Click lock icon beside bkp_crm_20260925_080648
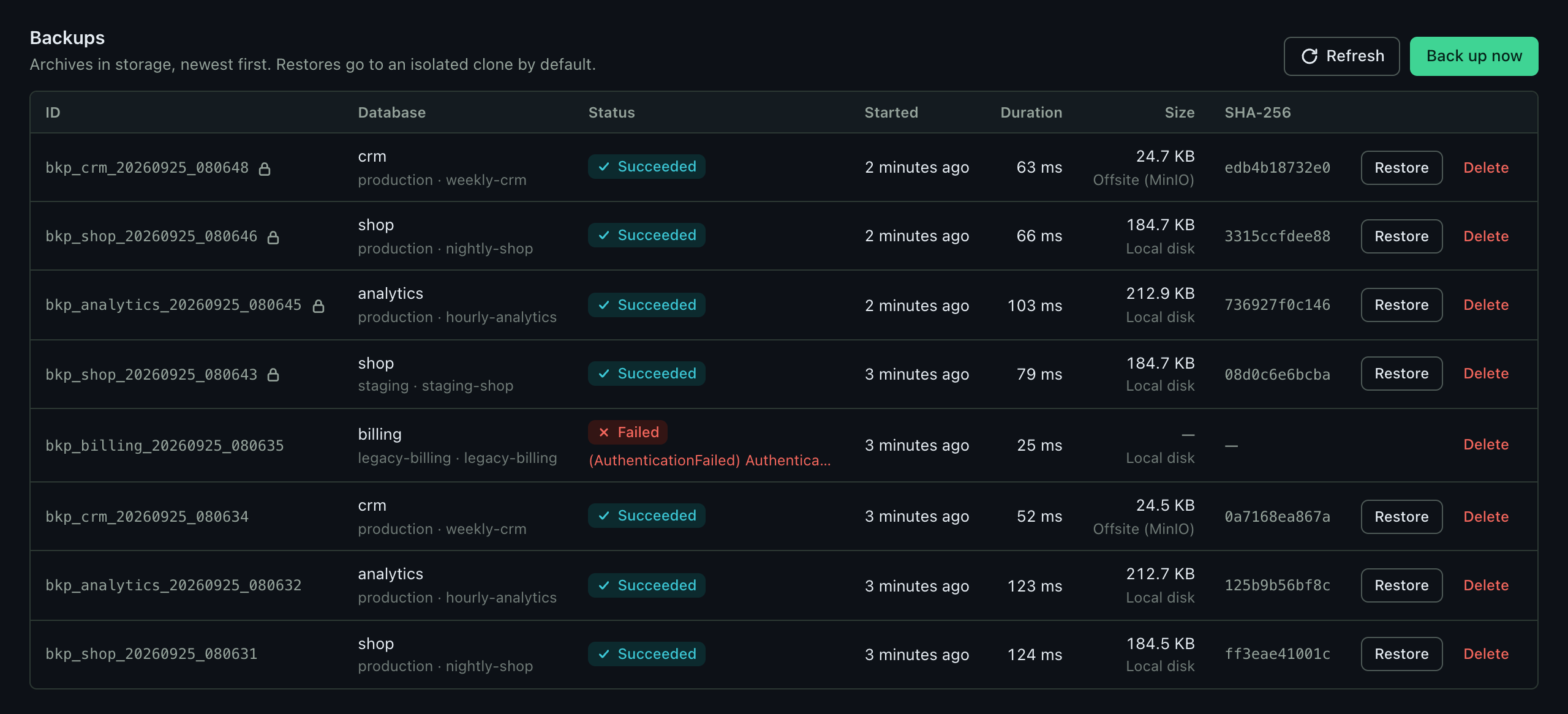1568x714 pixels. point(265,168)
